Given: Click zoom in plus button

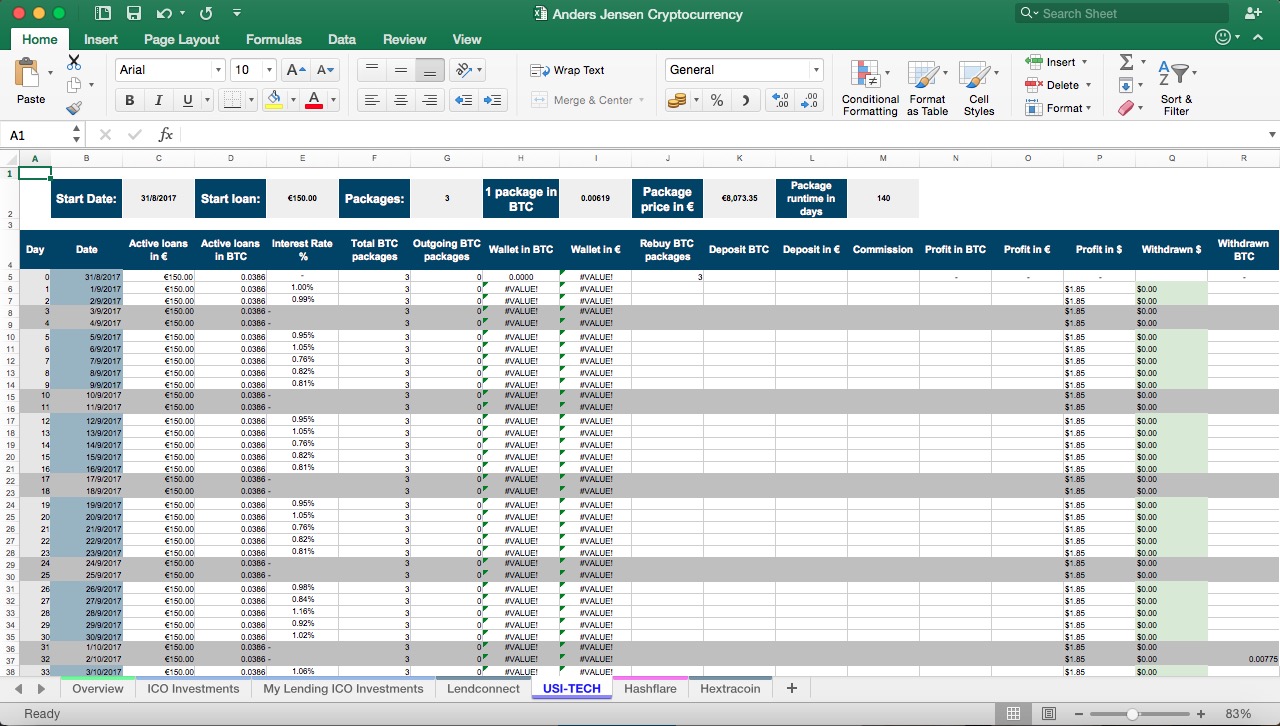Looking at the screenshot, I should pos(1203,713).
